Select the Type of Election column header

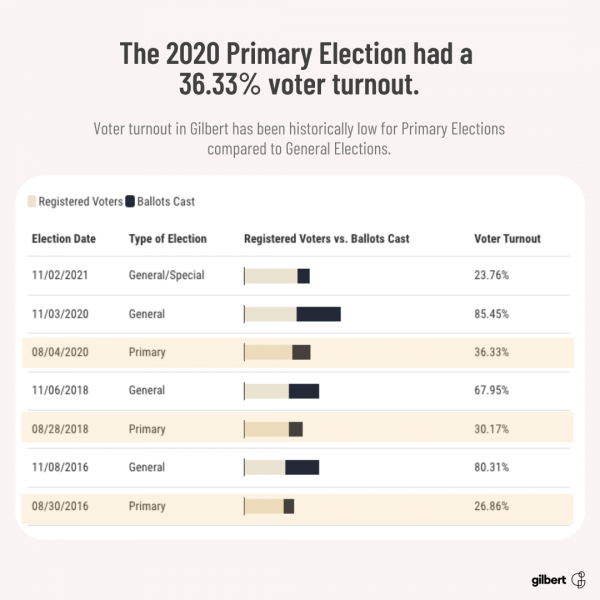(x=168, y=239)
